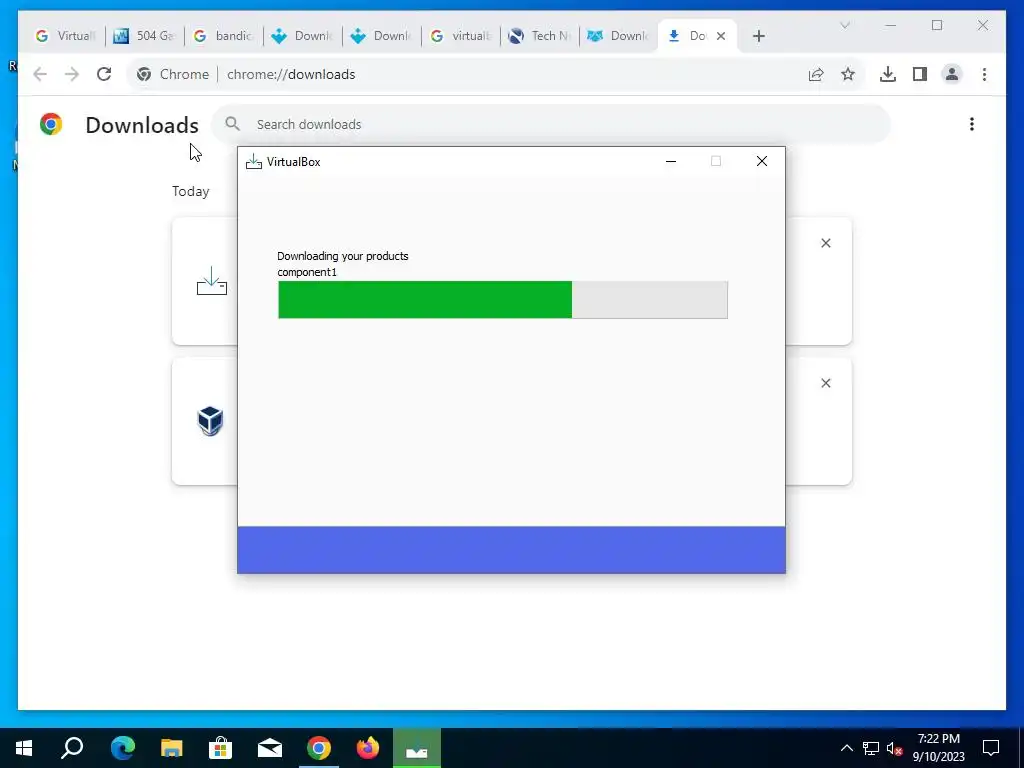The image size is (1024, 768).
Task: Launch Microsoft Edge from taskbar
Action: (122, 748)
